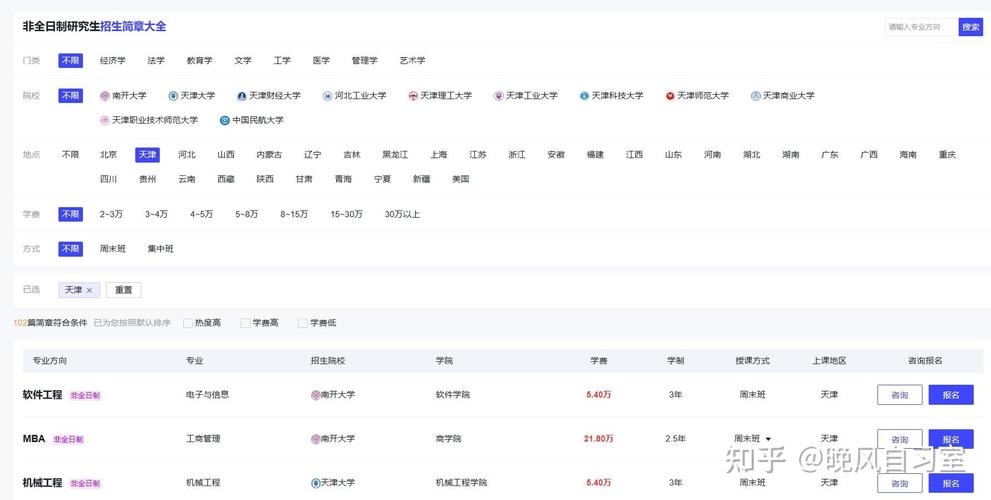Expand the 周末班 dropdown in MBA row
Viewport: 991px width, 500px height.
[769, 439]
